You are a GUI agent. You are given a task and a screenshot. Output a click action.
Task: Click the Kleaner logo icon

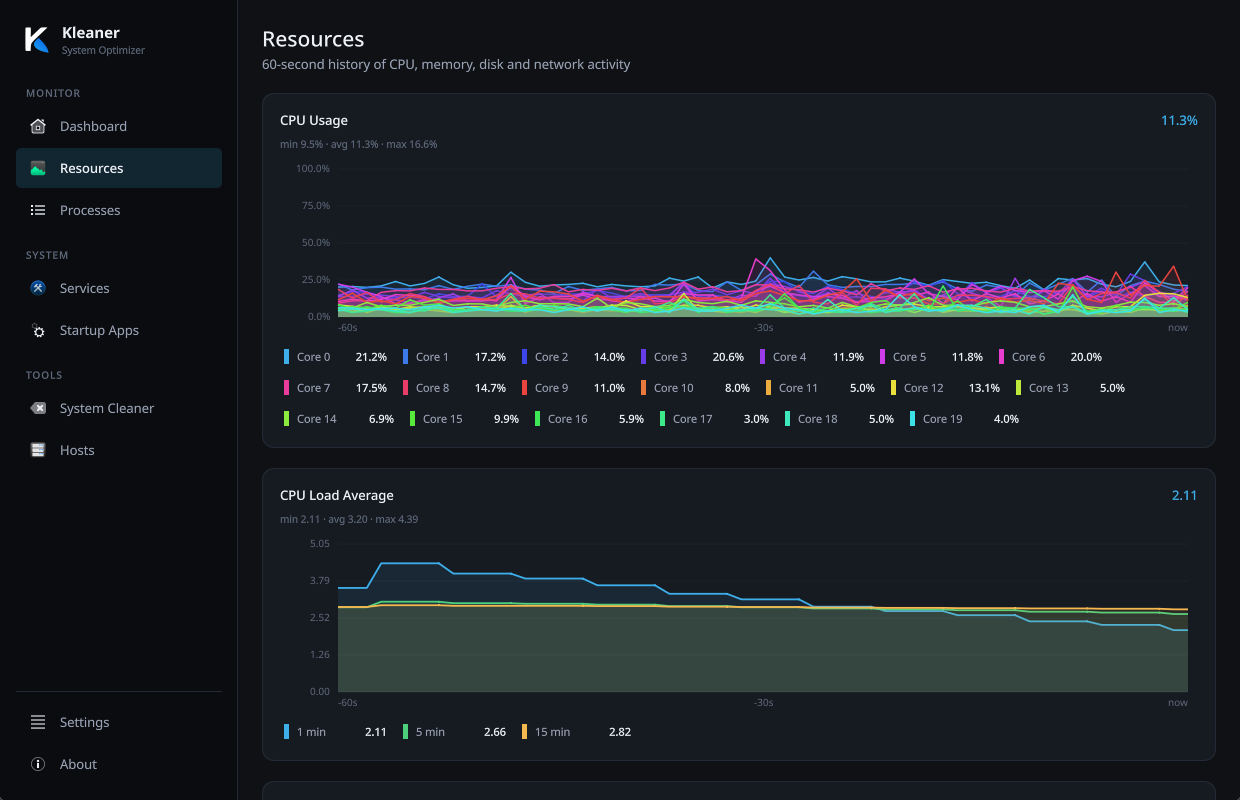(x=37, y=39)
